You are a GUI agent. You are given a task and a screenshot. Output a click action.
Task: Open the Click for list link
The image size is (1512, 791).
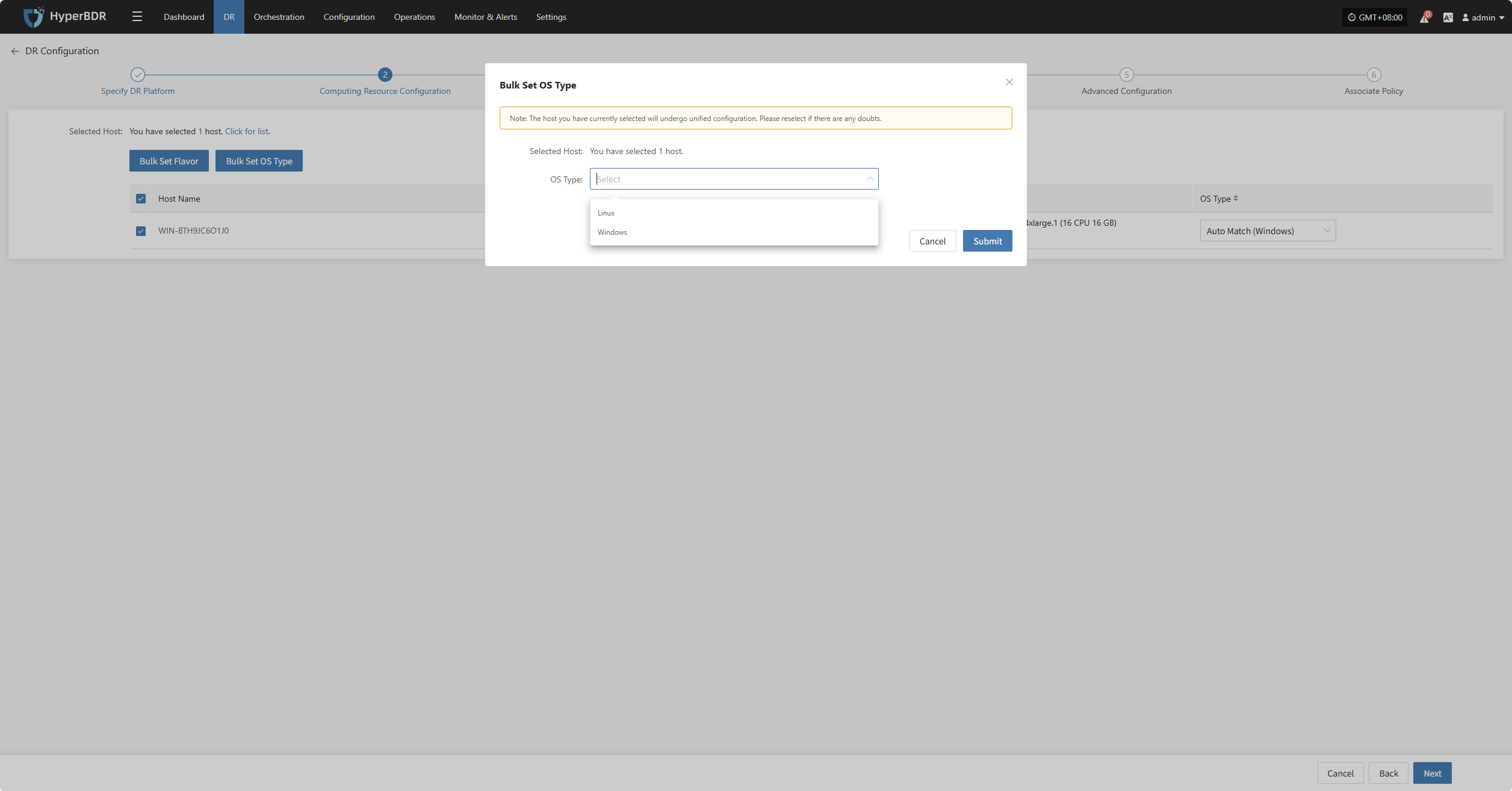[247, 131]
